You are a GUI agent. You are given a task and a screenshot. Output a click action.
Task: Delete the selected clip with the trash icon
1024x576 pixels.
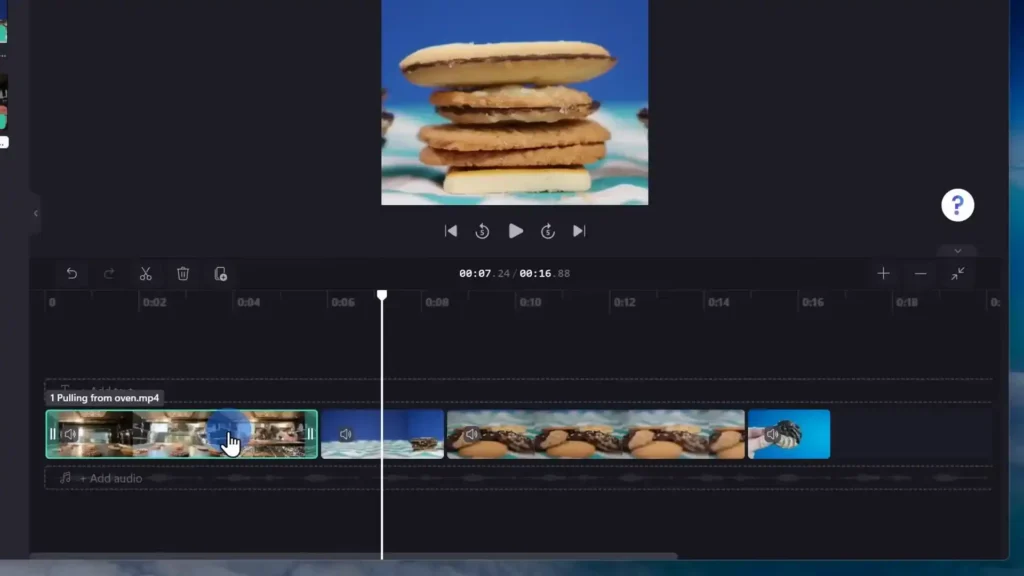(x=183, y=274)
